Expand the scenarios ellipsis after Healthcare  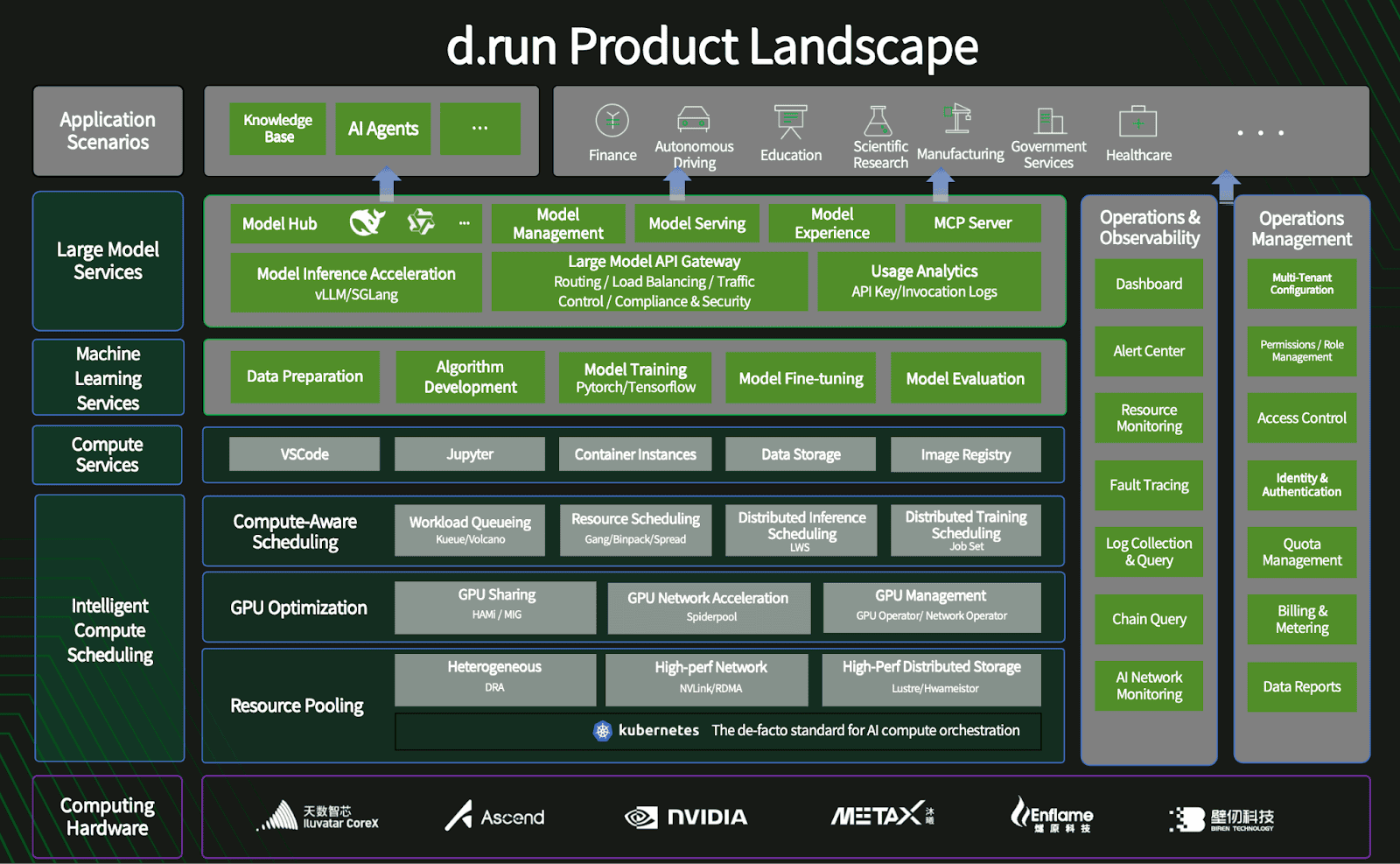[1260, 131]
